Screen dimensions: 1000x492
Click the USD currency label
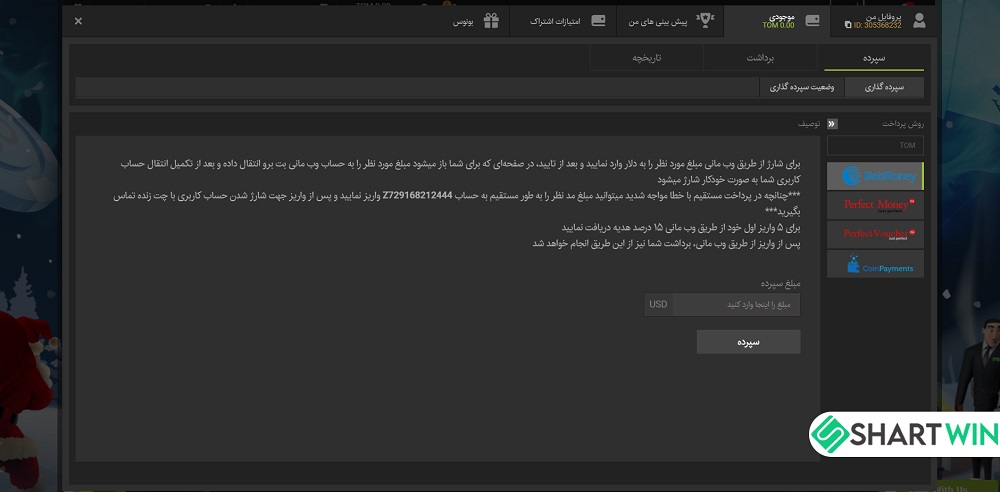(658, 304)
